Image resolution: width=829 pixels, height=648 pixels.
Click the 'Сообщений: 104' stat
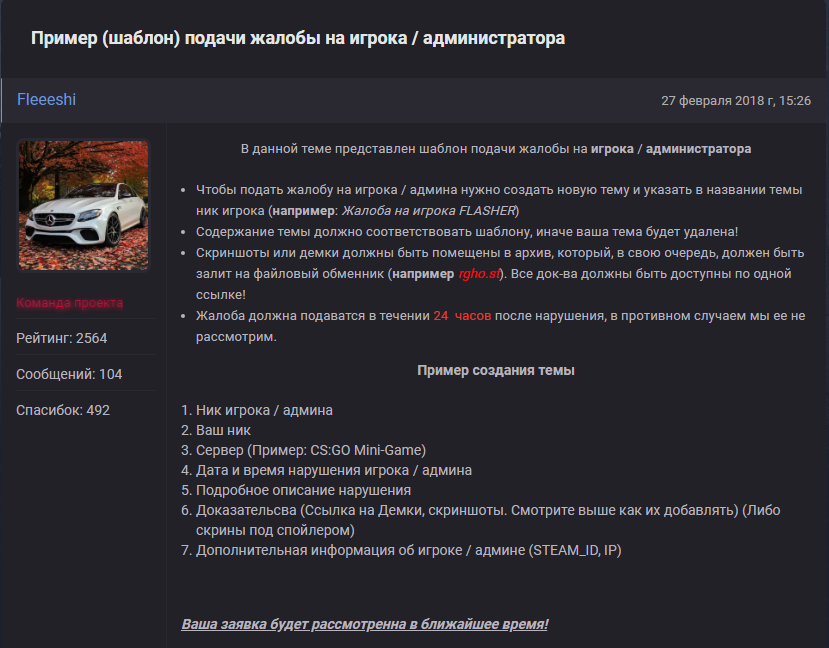(69, 374)
